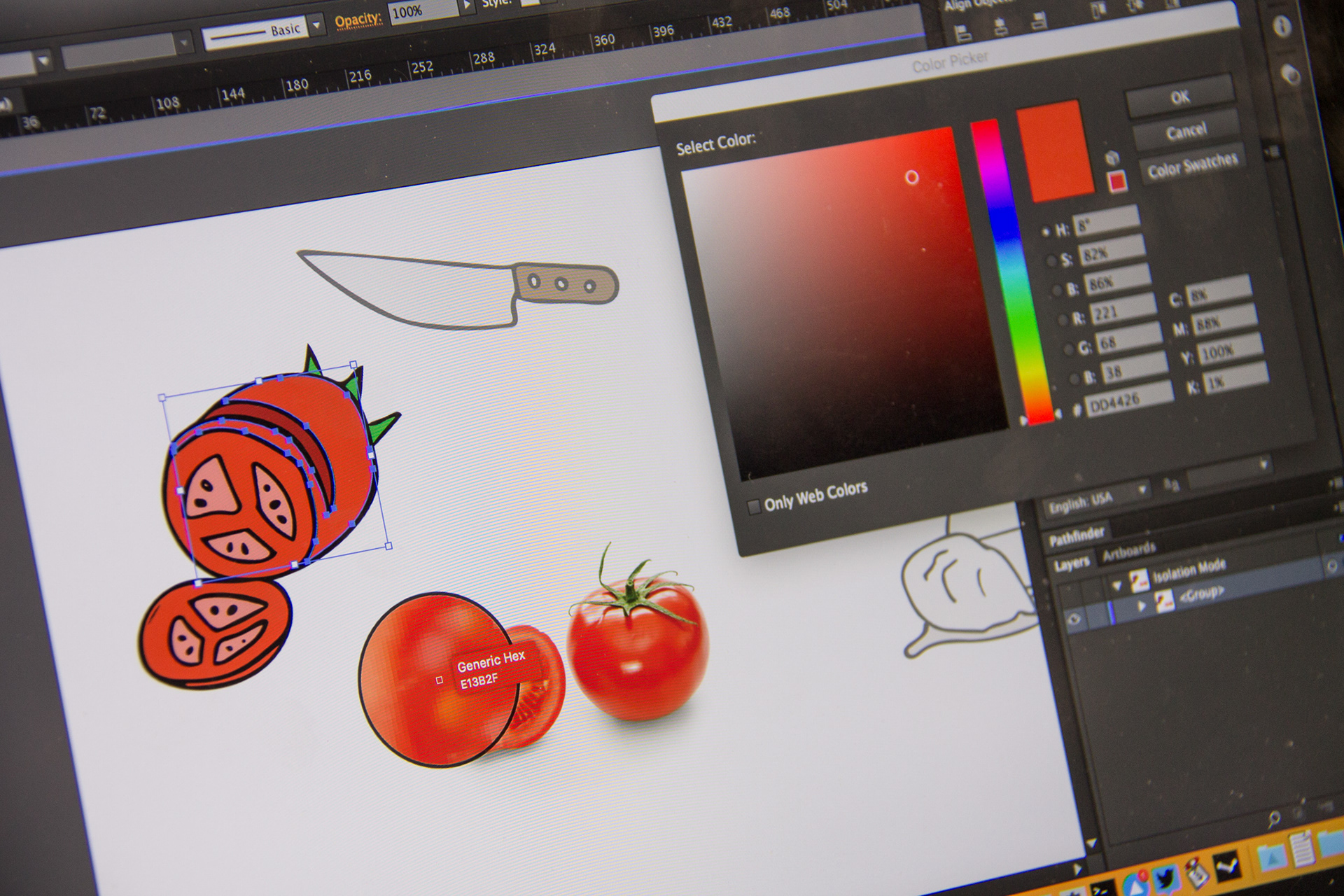This screenshot has height=896, width=1344.
Task: Click the info panel icon
Action: tap(1282, 27)
